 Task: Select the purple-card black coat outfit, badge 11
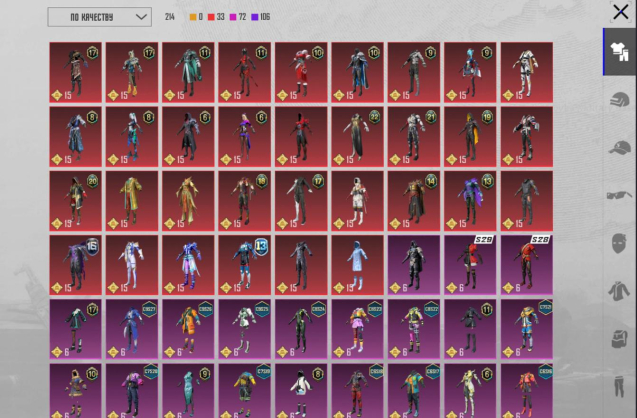pyautogui.click(x=470, y=329)
